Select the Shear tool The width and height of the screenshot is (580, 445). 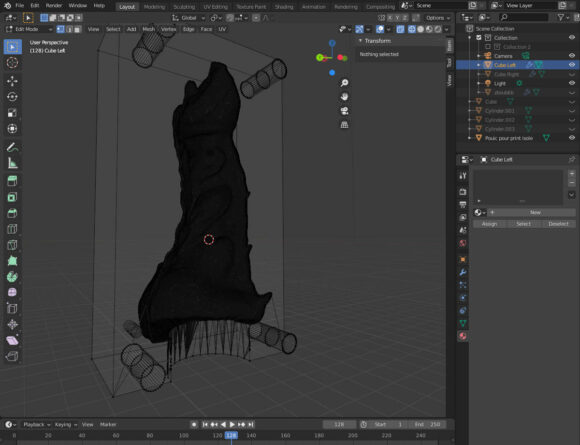(x=13, y=340)
